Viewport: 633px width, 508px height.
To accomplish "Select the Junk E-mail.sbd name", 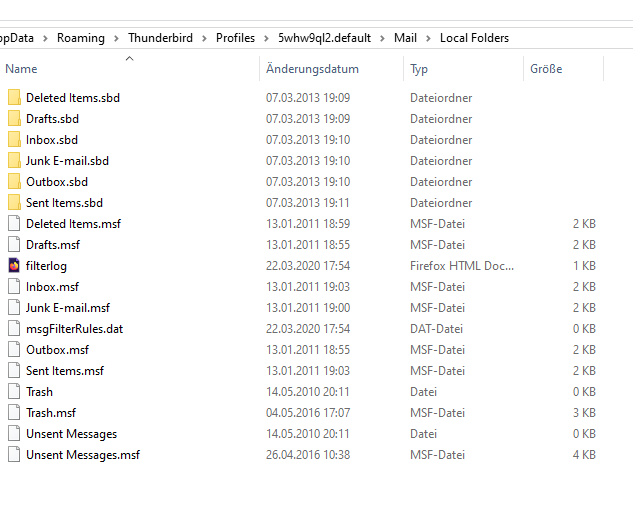I will click(x=67, y=161).
